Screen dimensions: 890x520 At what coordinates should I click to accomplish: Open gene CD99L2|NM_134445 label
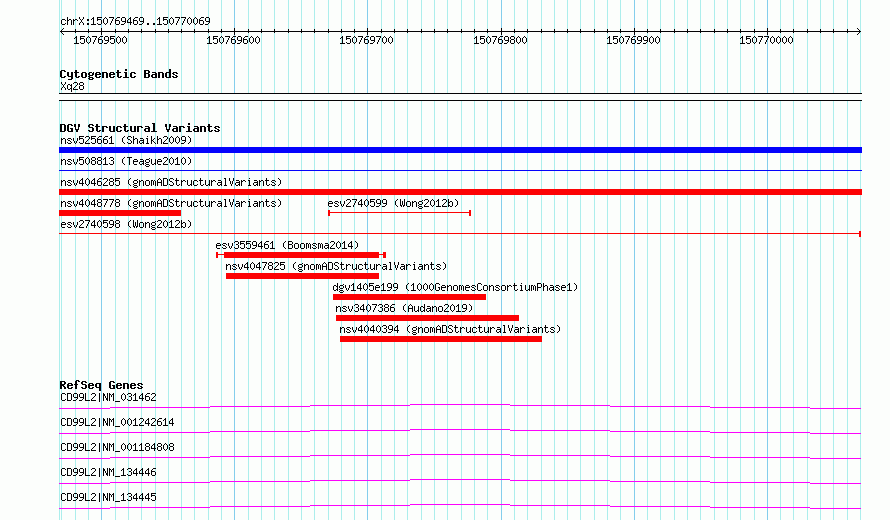[108, 497]
